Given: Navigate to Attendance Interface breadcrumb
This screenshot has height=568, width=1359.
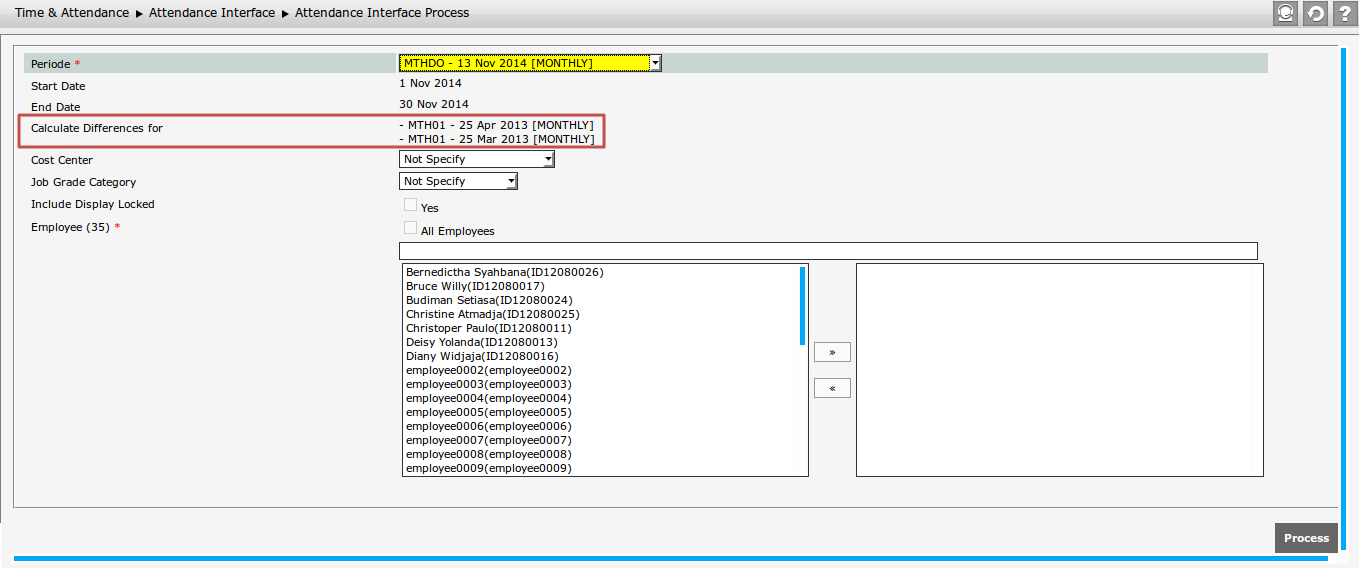Looking at the screenshot, I should point(212,13).
